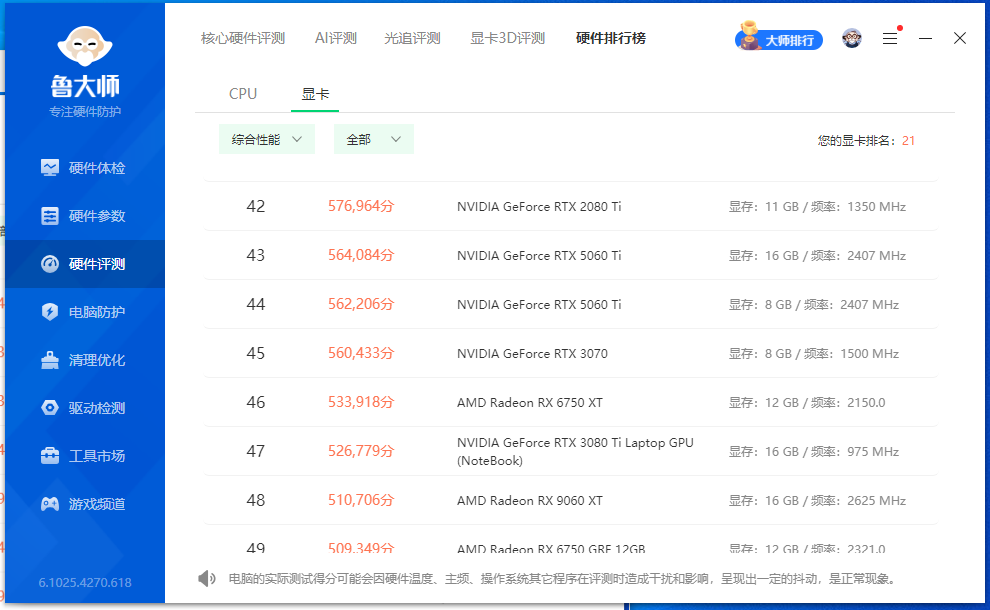
Task: Open 工具市场 in the sidebar
Action: coord(85,455)
